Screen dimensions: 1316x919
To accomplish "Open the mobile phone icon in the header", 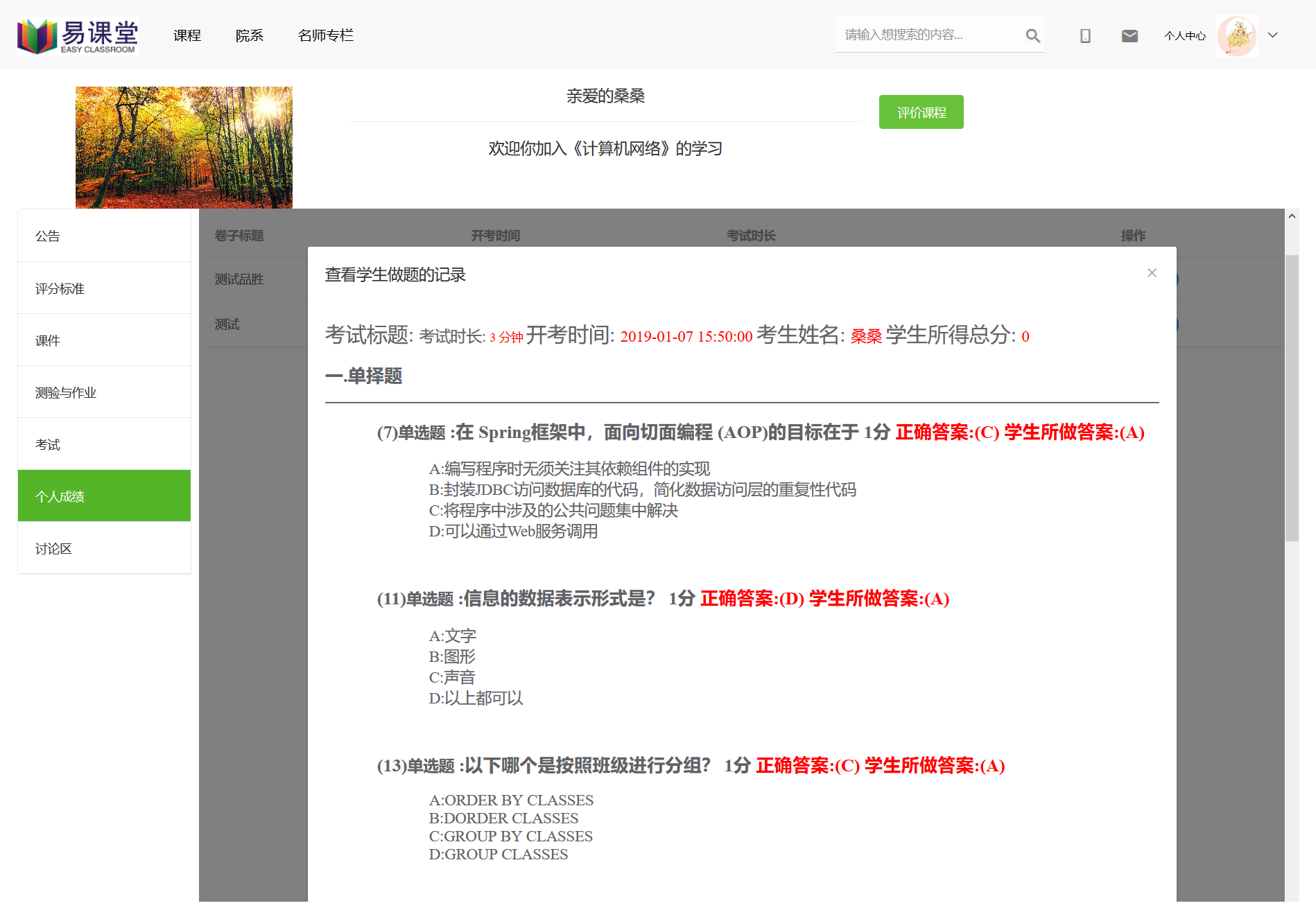I will (1085, 35).
